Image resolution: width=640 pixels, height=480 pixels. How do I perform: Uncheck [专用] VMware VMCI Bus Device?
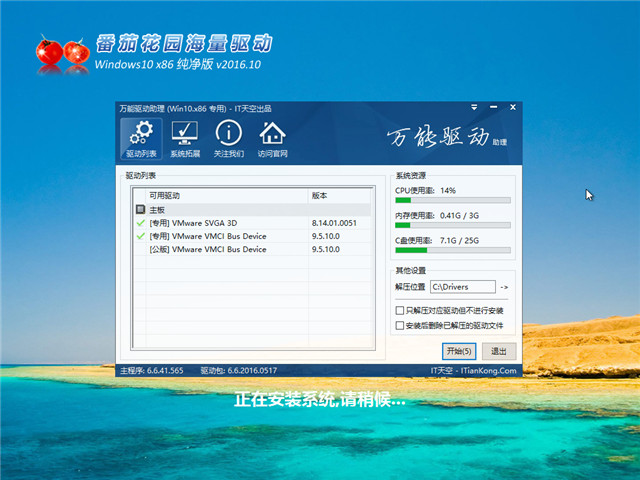coord(141,236)
